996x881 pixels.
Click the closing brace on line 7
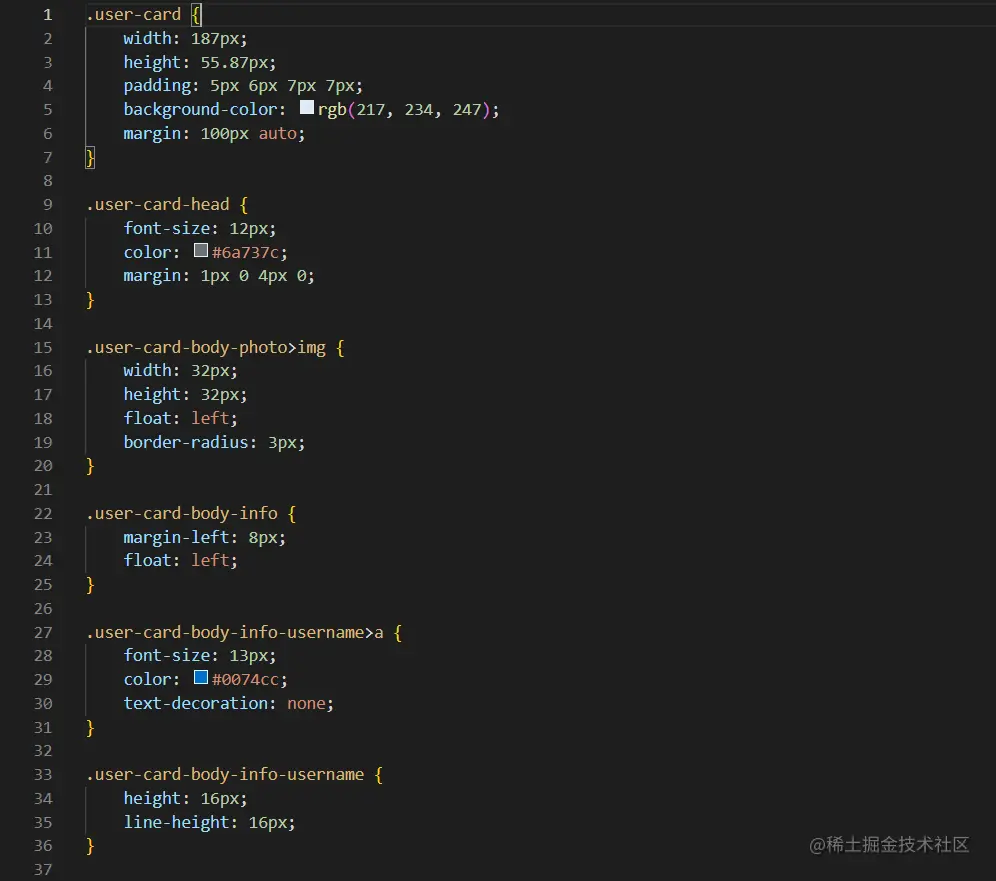(x=90, y=157)
